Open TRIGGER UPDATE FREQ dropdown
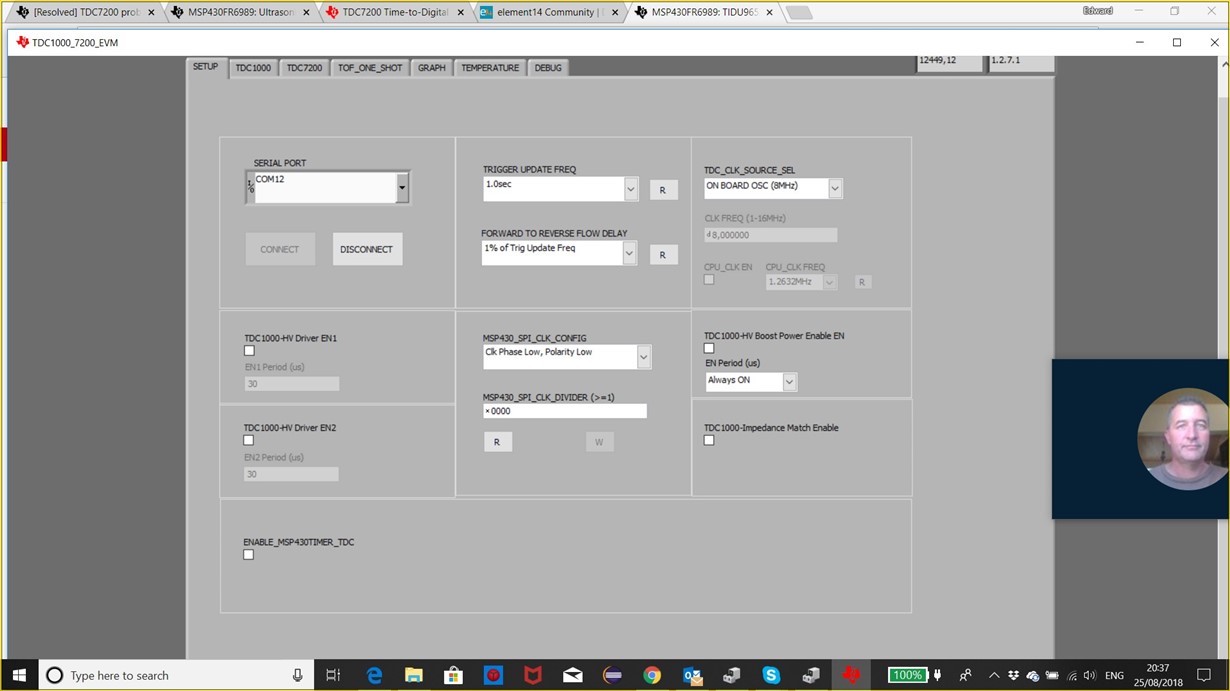This screenshot has height=691, width=1230. coord(631,189)
